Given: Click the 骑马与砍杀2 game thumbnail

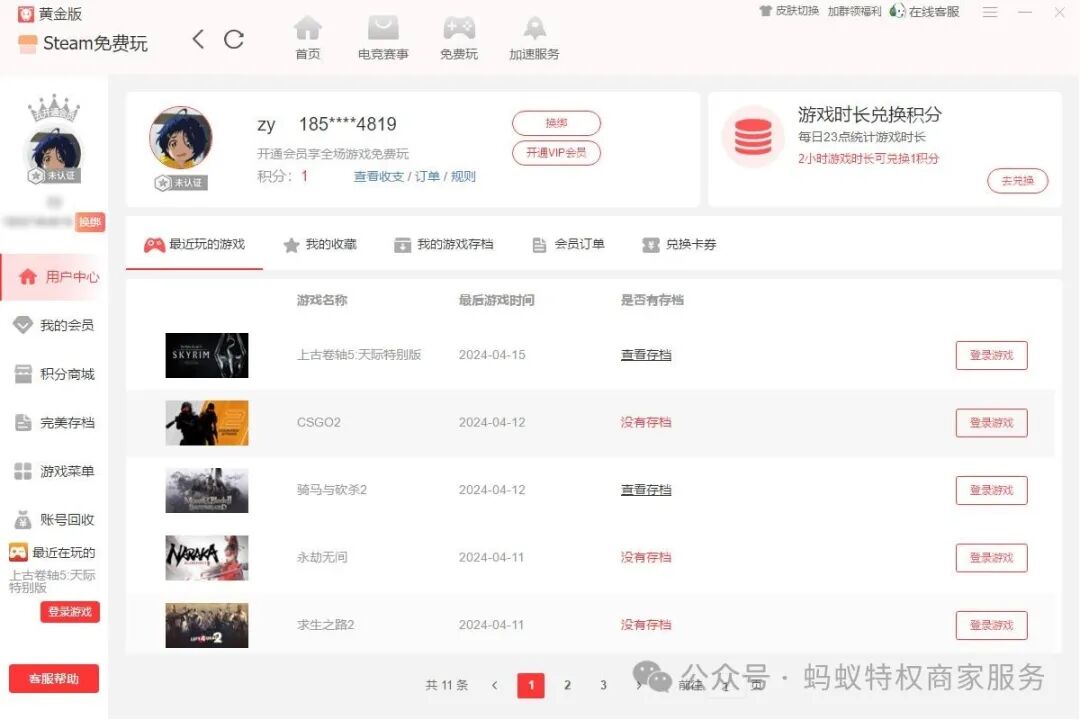Looking at the screenshot, I should [x=206, y=489].
